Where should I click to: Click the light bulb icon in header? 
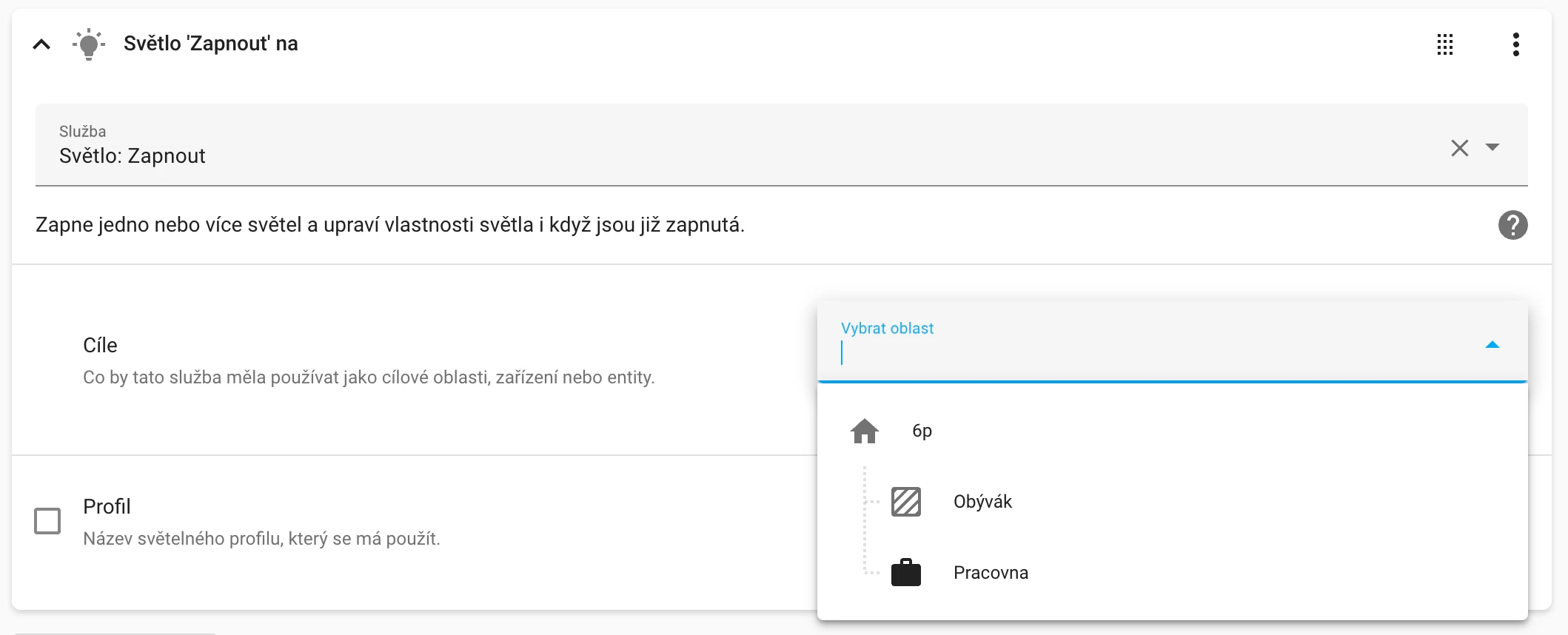pyautogui.click(x=89, y=44)
